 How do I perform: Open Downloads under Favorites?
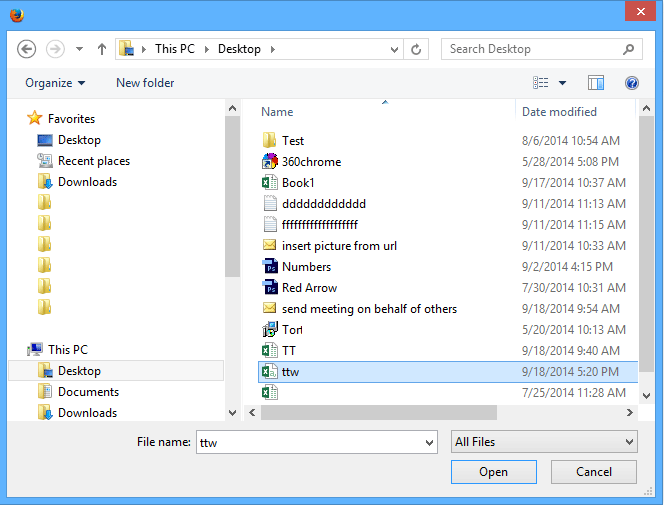[87, 182]
